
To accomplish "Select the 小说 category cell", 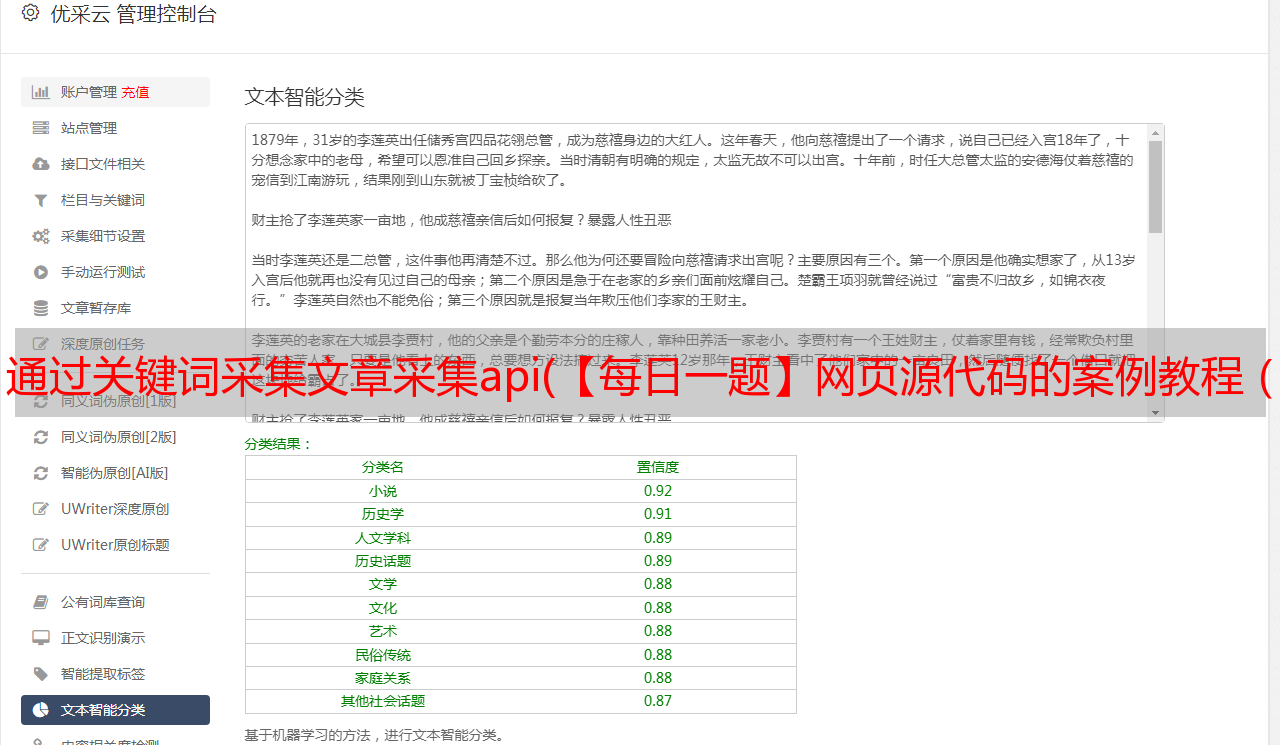I will 383,491.
